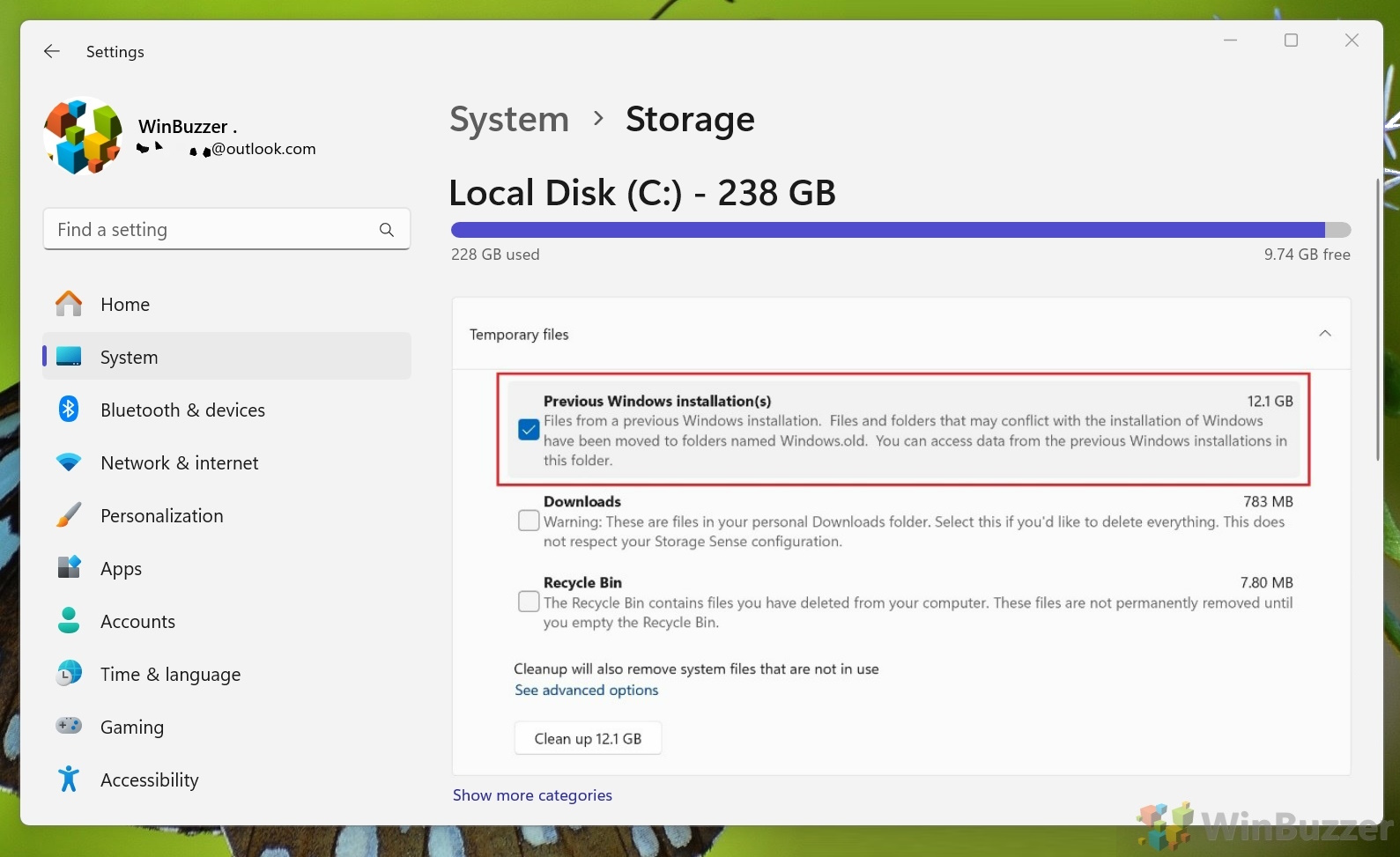Viewport: 1400px width, 857px height.
Task: Click the Accounts person icon
Action: click(69, 621)
